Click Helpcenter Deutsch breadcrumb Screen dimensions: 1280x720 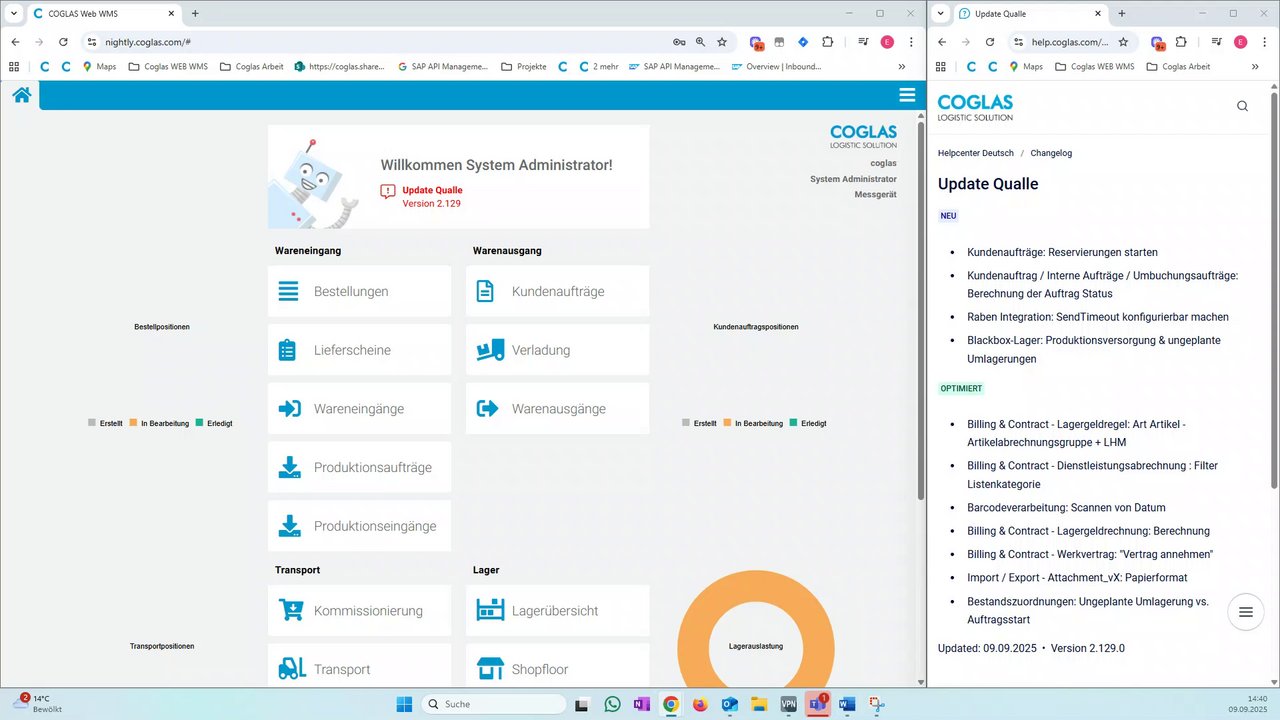click(x=975, y=153)
